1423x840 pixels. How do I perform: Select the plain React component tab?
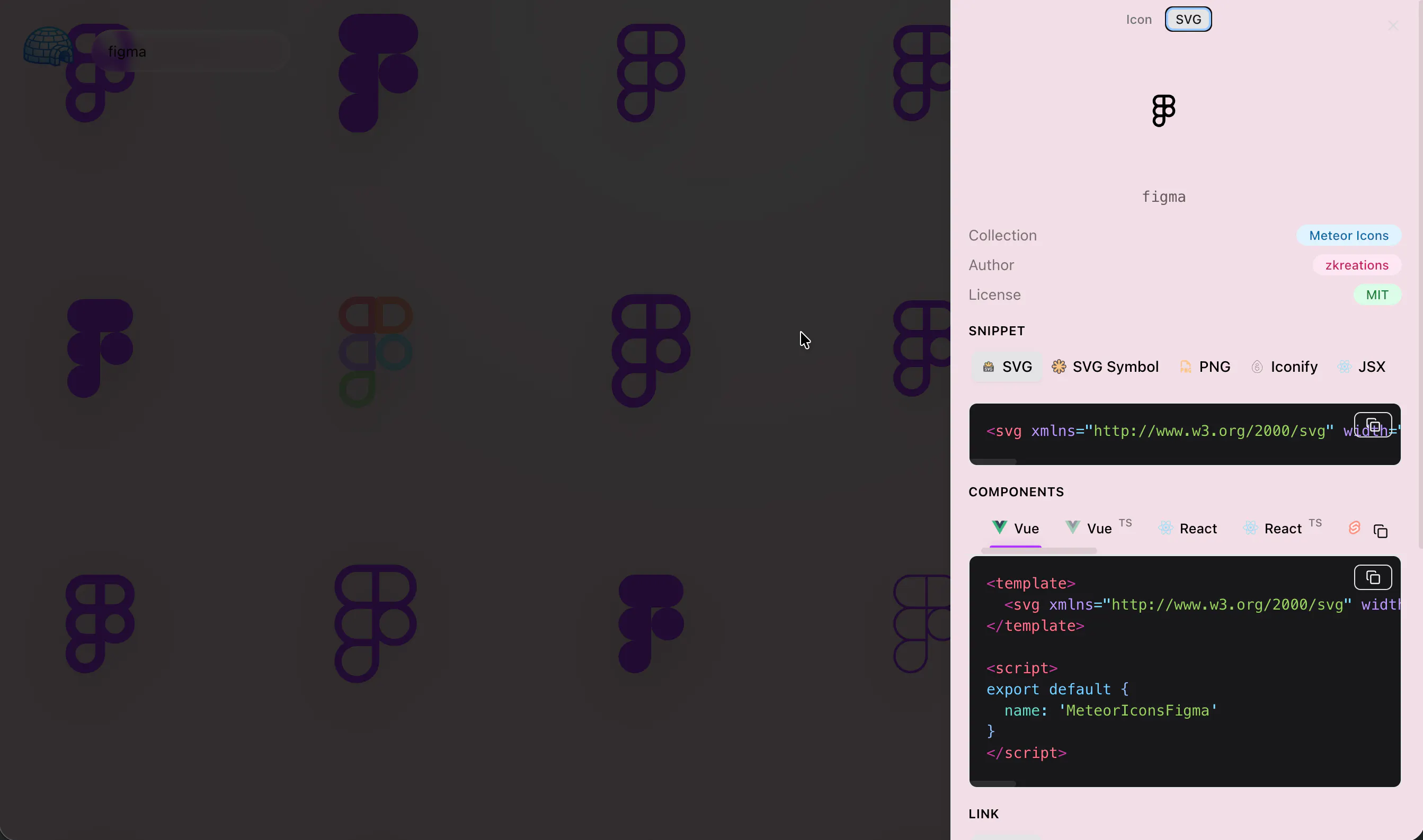pyautogui.click(x=1187, y=529)
